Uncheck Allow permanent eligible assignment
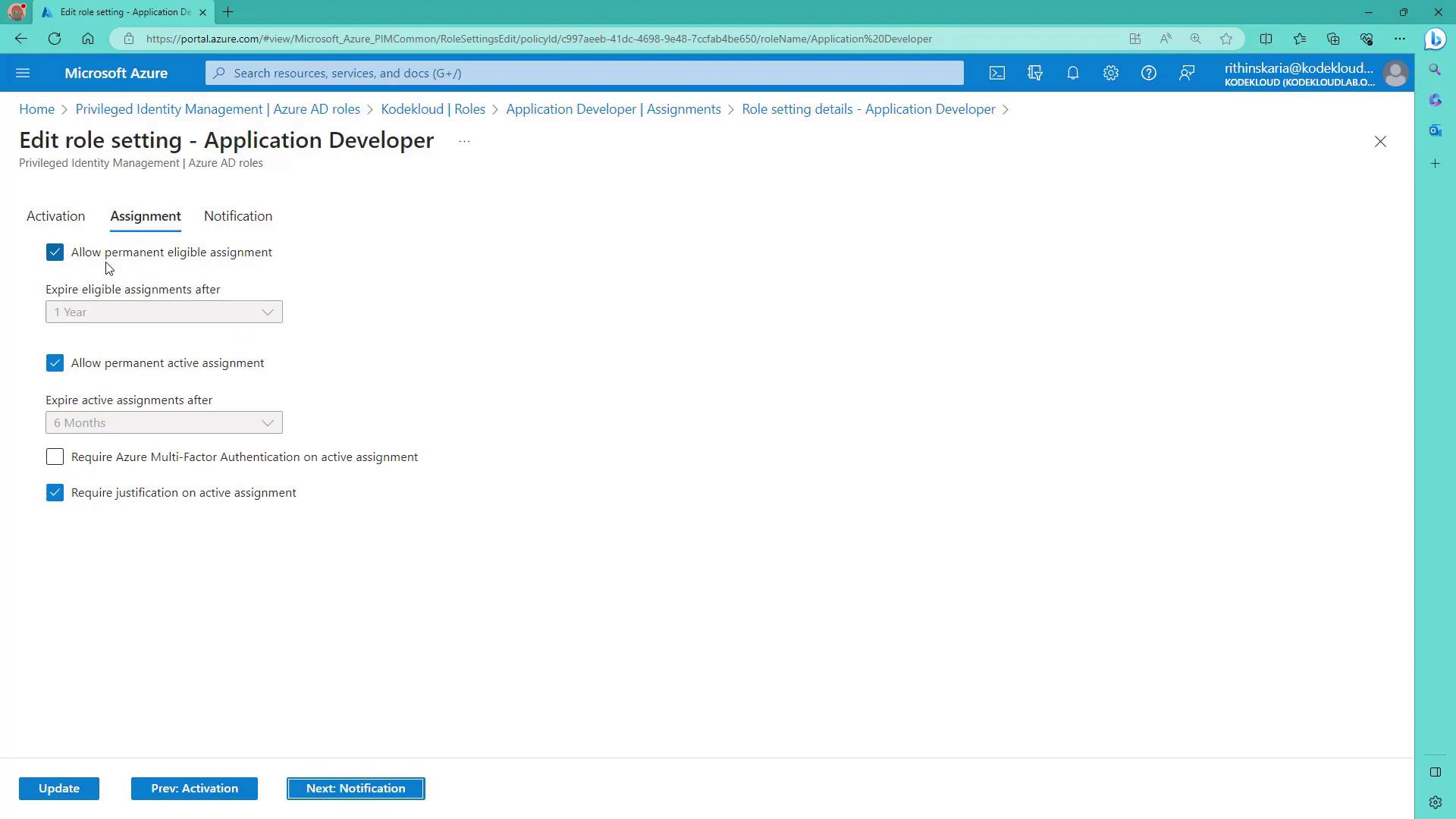Viewport: 1456px width, 819px height. [x=55, y=253]
